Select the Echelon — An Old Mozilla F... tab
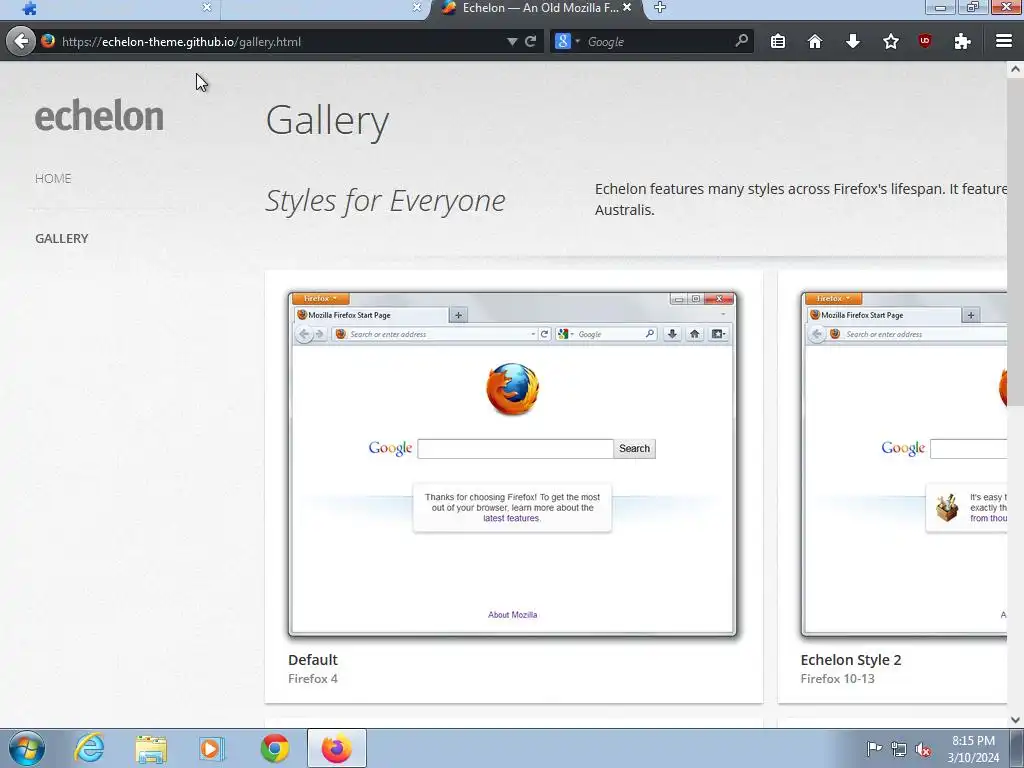 click(x=540, y=8)
